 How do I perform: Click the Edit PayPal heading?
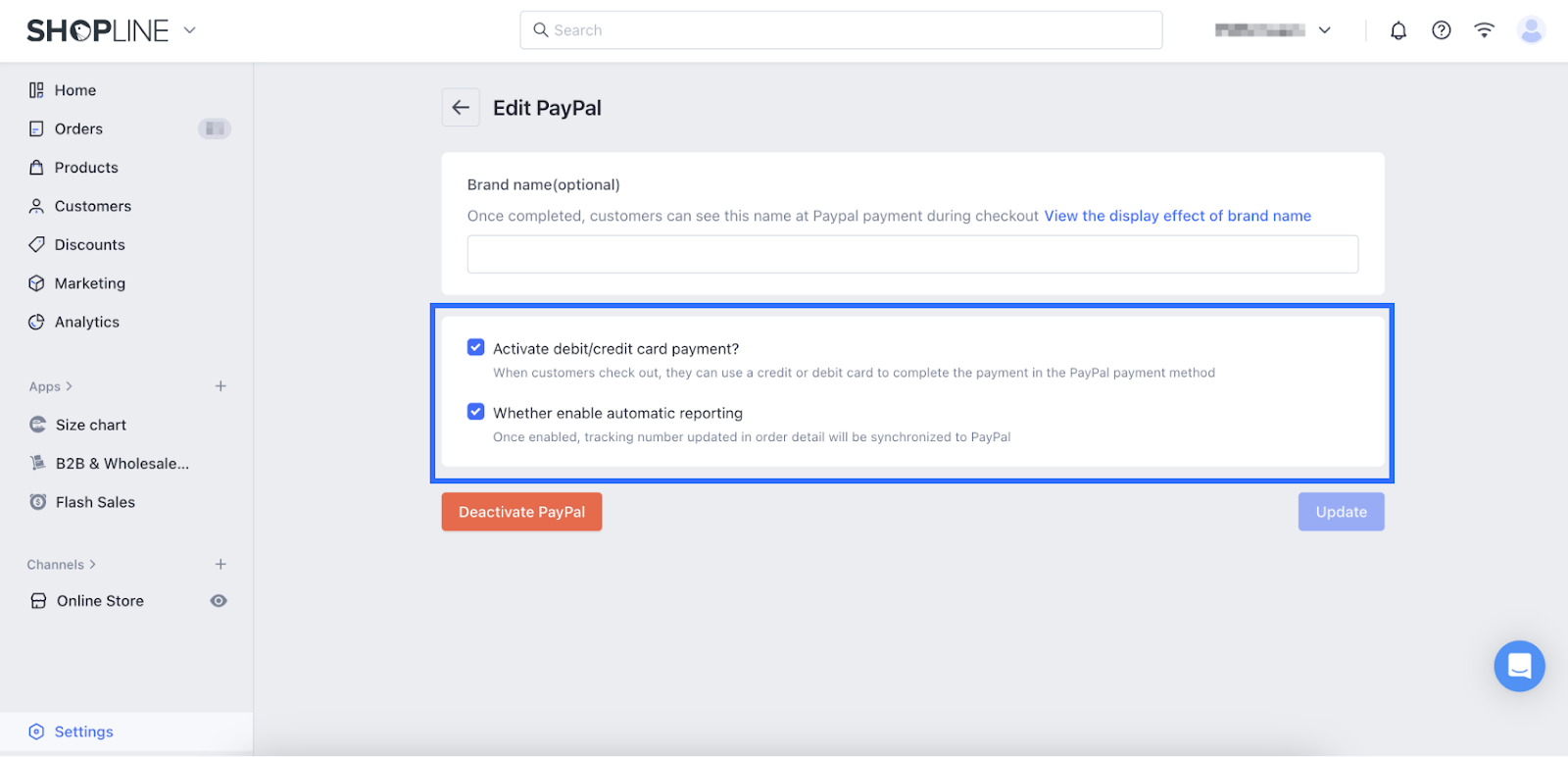(x=547, y=108)
